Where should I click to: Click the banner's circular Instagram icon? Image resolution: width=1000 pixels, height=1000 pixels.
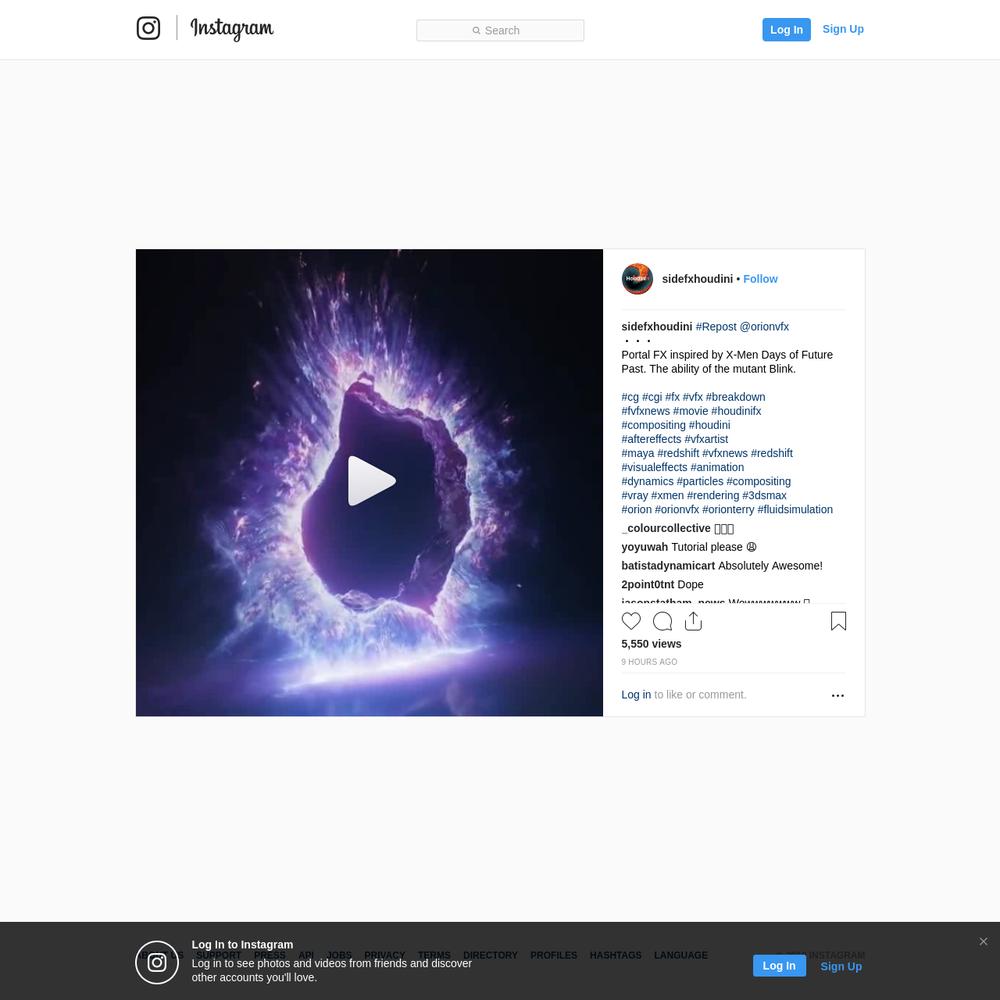coord(157,962)
